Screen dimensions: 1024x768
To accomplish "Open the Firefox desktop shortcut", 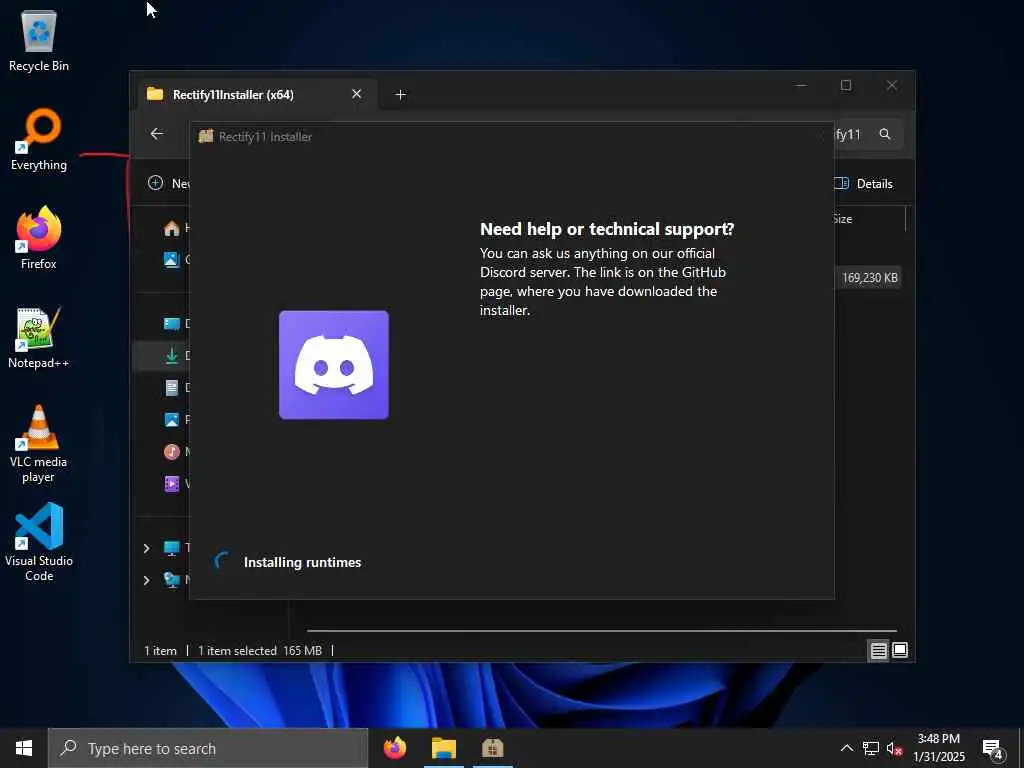I will pyautogui.click(x=39, y=238).
